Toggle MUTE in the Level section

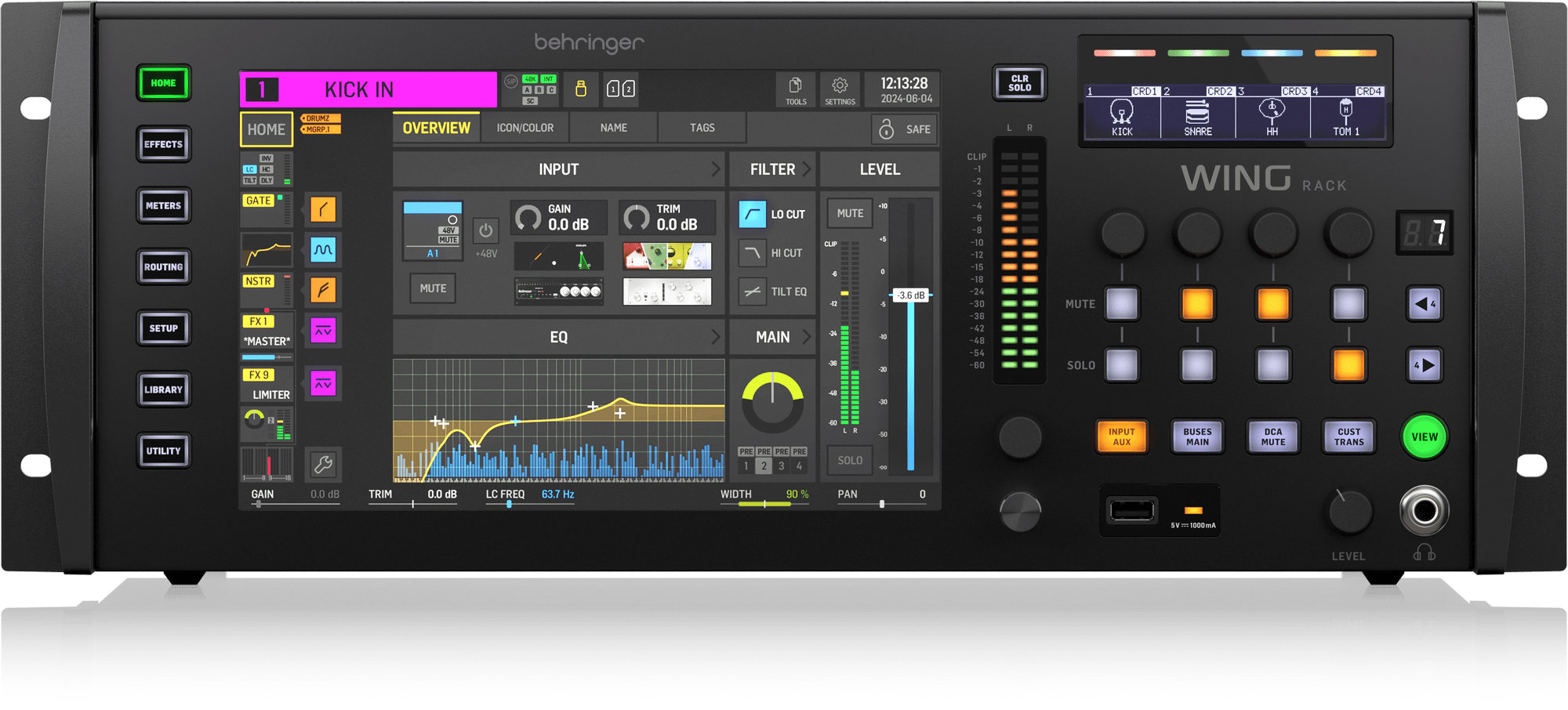(x=850, y=213)
